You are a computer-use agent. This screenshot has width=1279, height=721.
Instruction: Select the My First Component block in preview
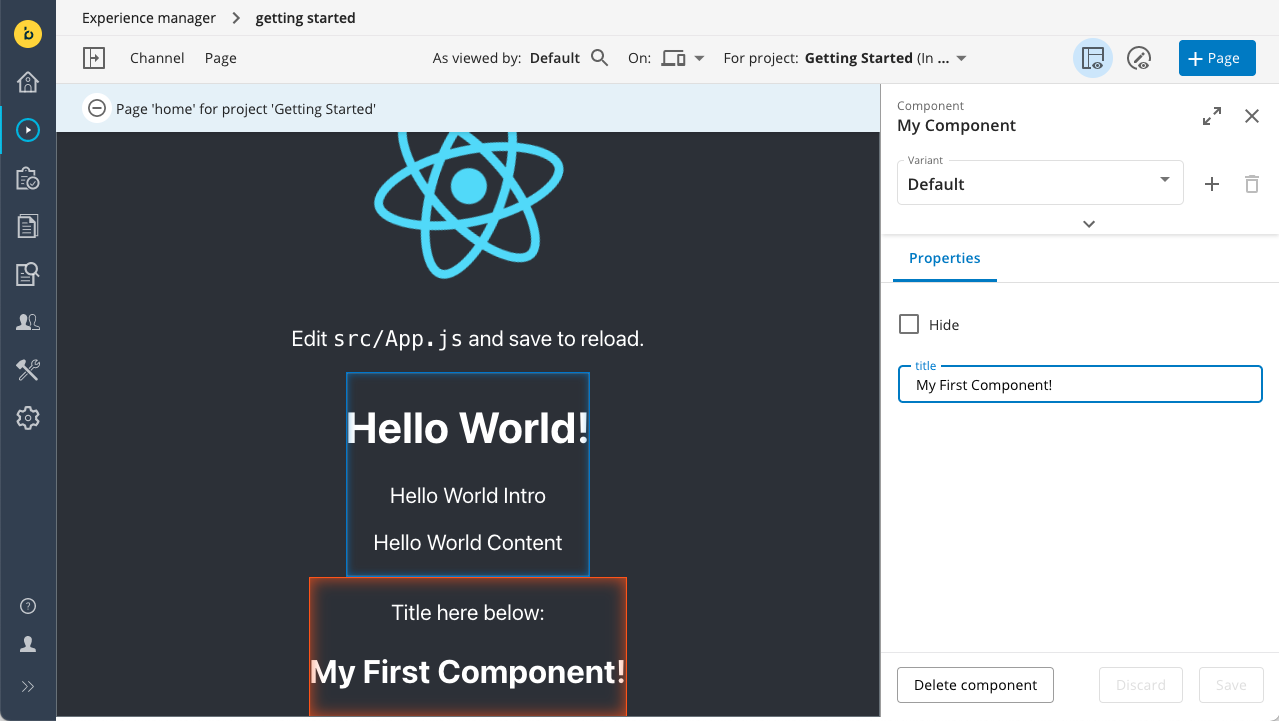click(x=468, y=646)
